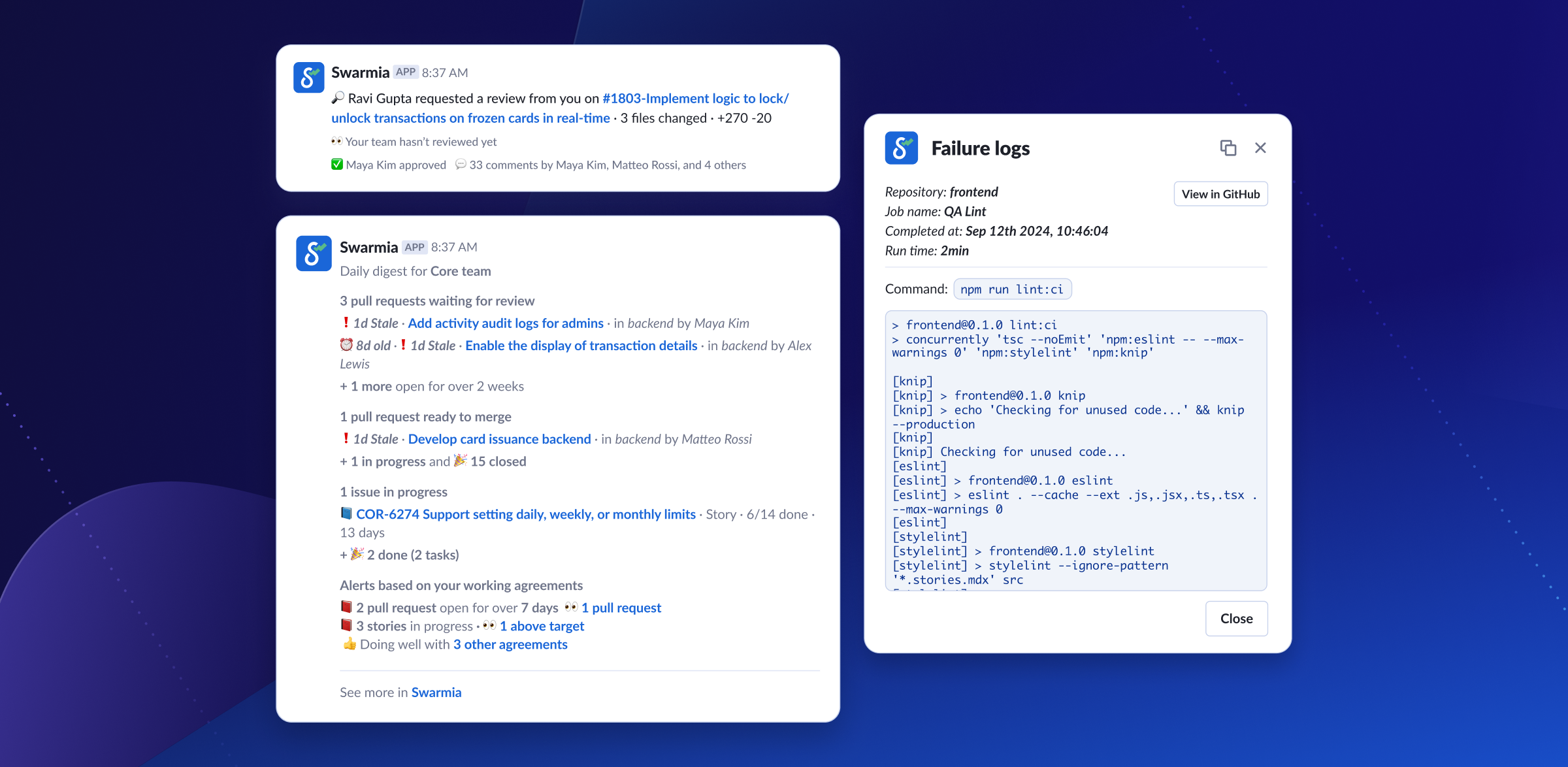Click the copy icon in Failure logs header
The height and width of the screenshot is (767, 1568).
(1228, 148)
